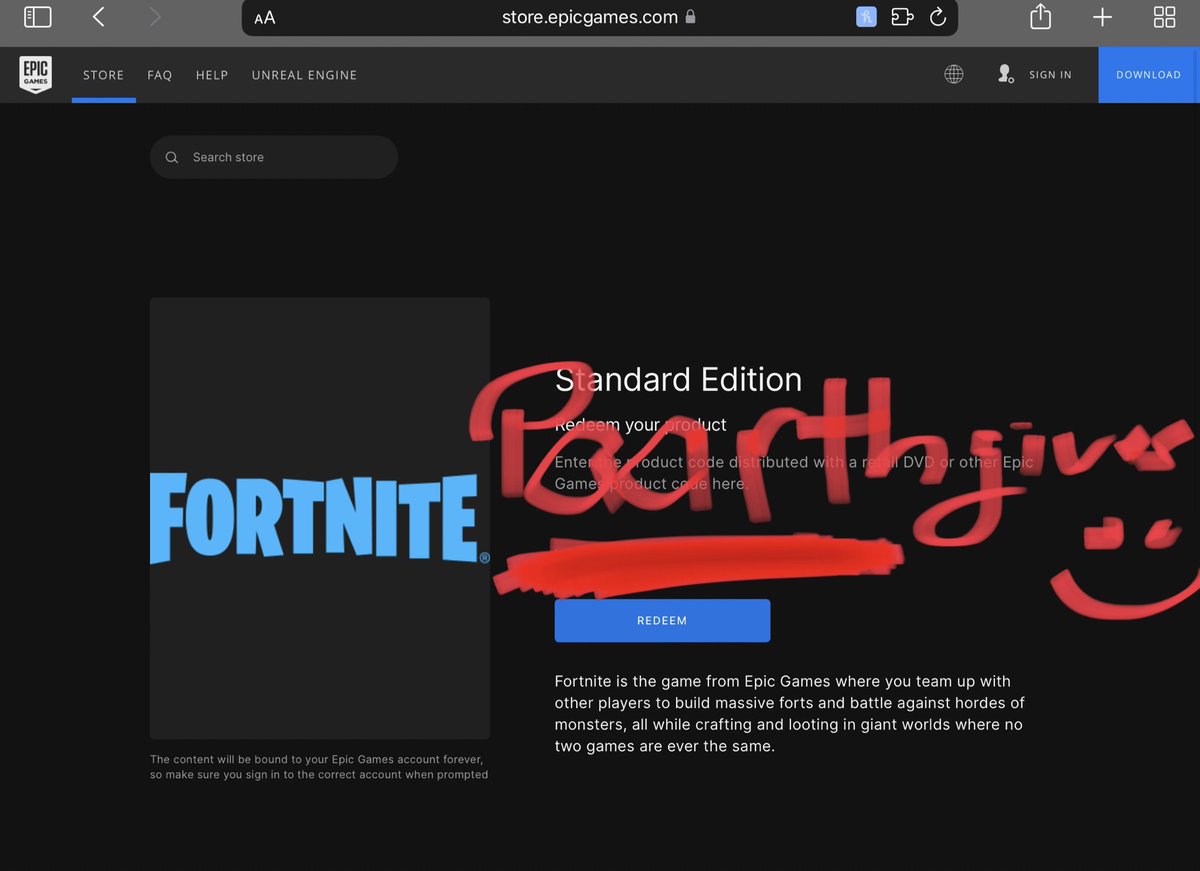Viewport: 1200px width, 871px height.
Task: Reload the page with the refresh icon
Action: tap(938, 17)
